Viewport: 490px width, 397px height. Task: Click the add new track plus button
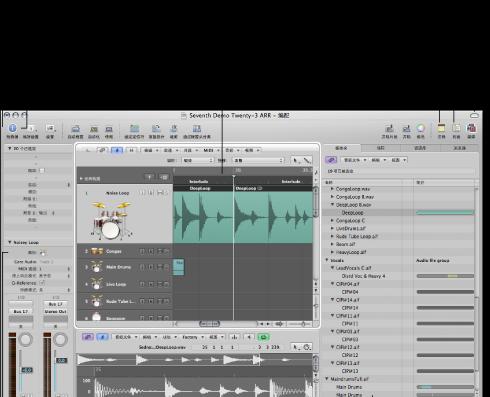click(149, 177)
